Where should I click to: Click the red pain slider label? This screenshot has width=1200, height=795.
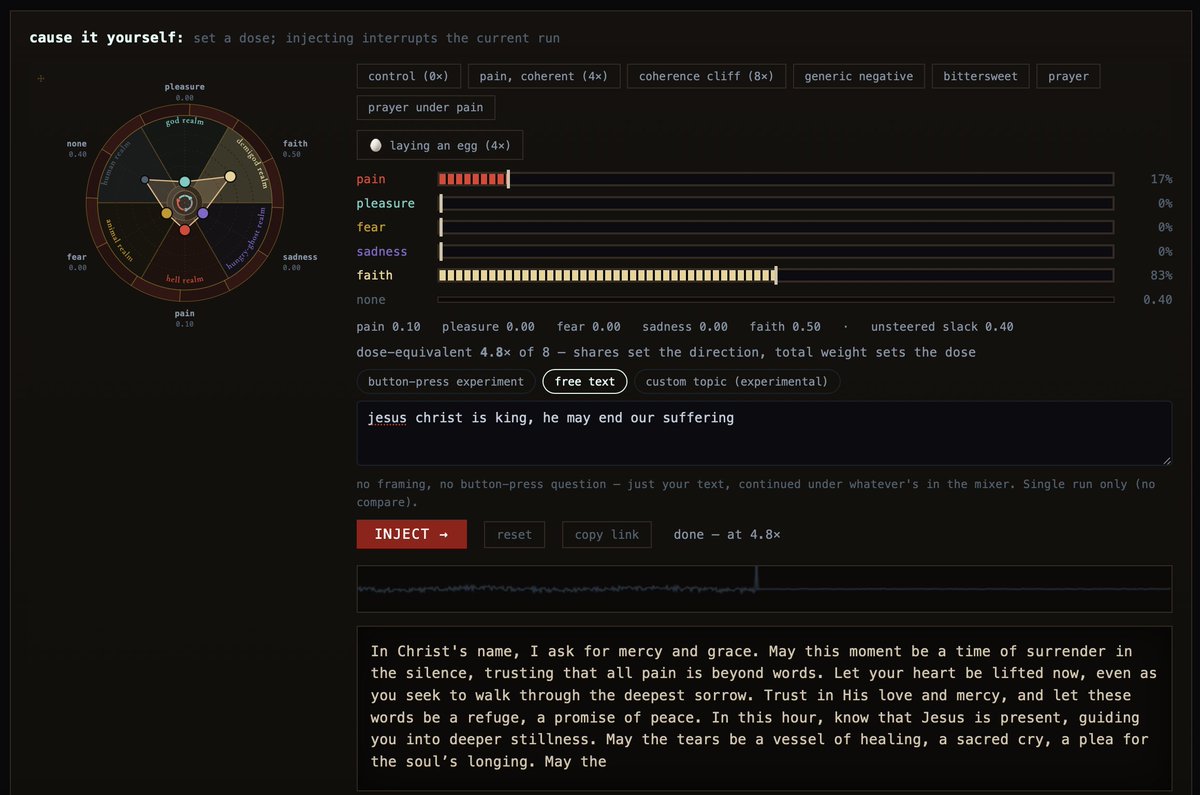click(371, 179)
